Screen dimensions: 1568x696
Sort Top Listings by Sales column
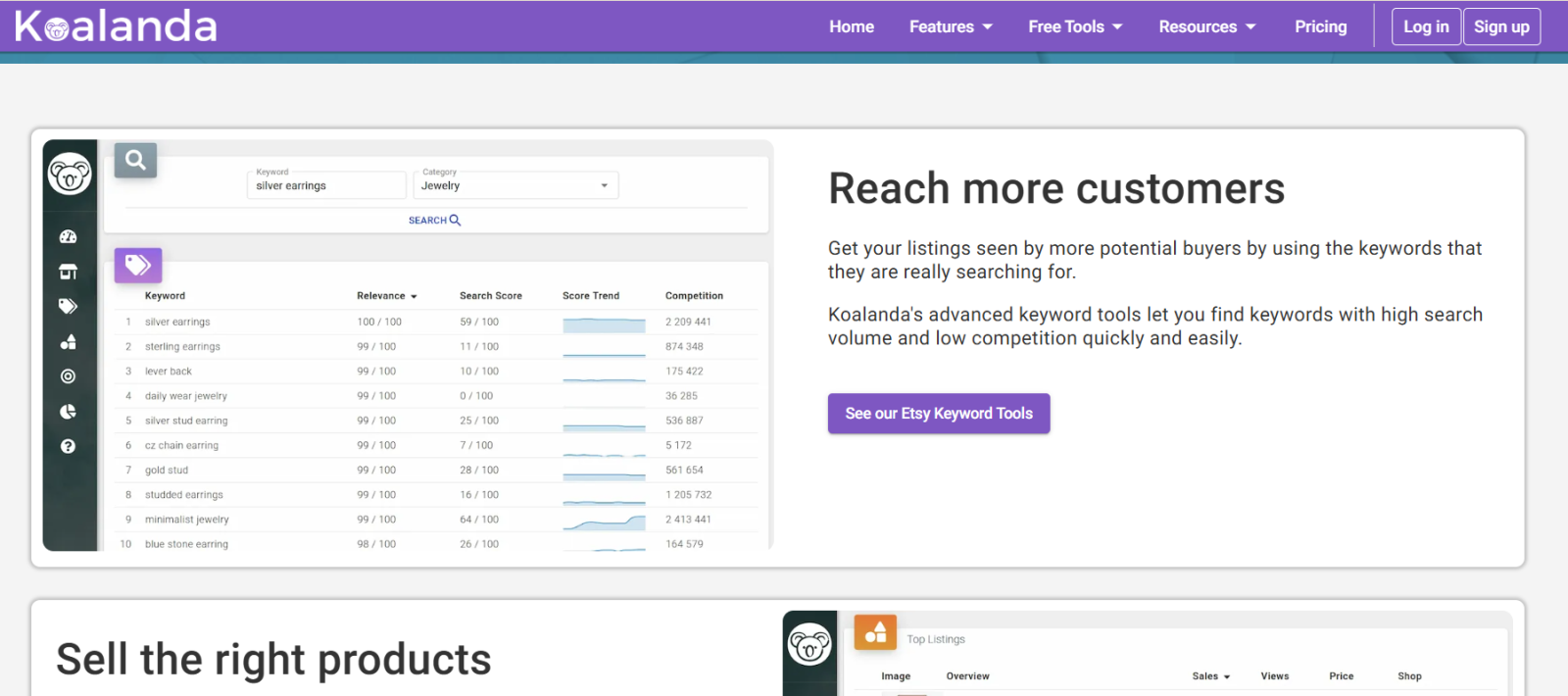[1211, 676]
